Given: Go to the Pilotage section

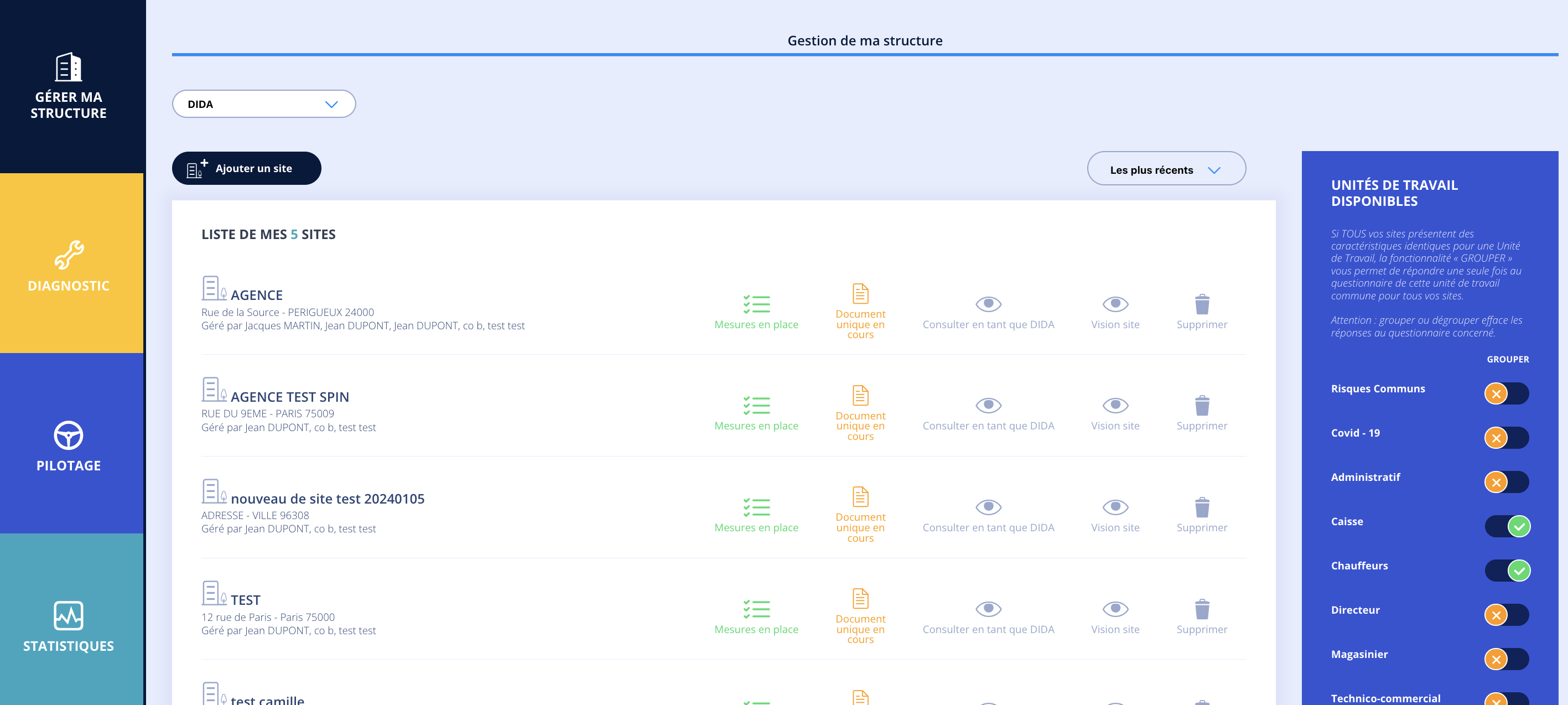Looking at the screenshot, I should point(72,443).
